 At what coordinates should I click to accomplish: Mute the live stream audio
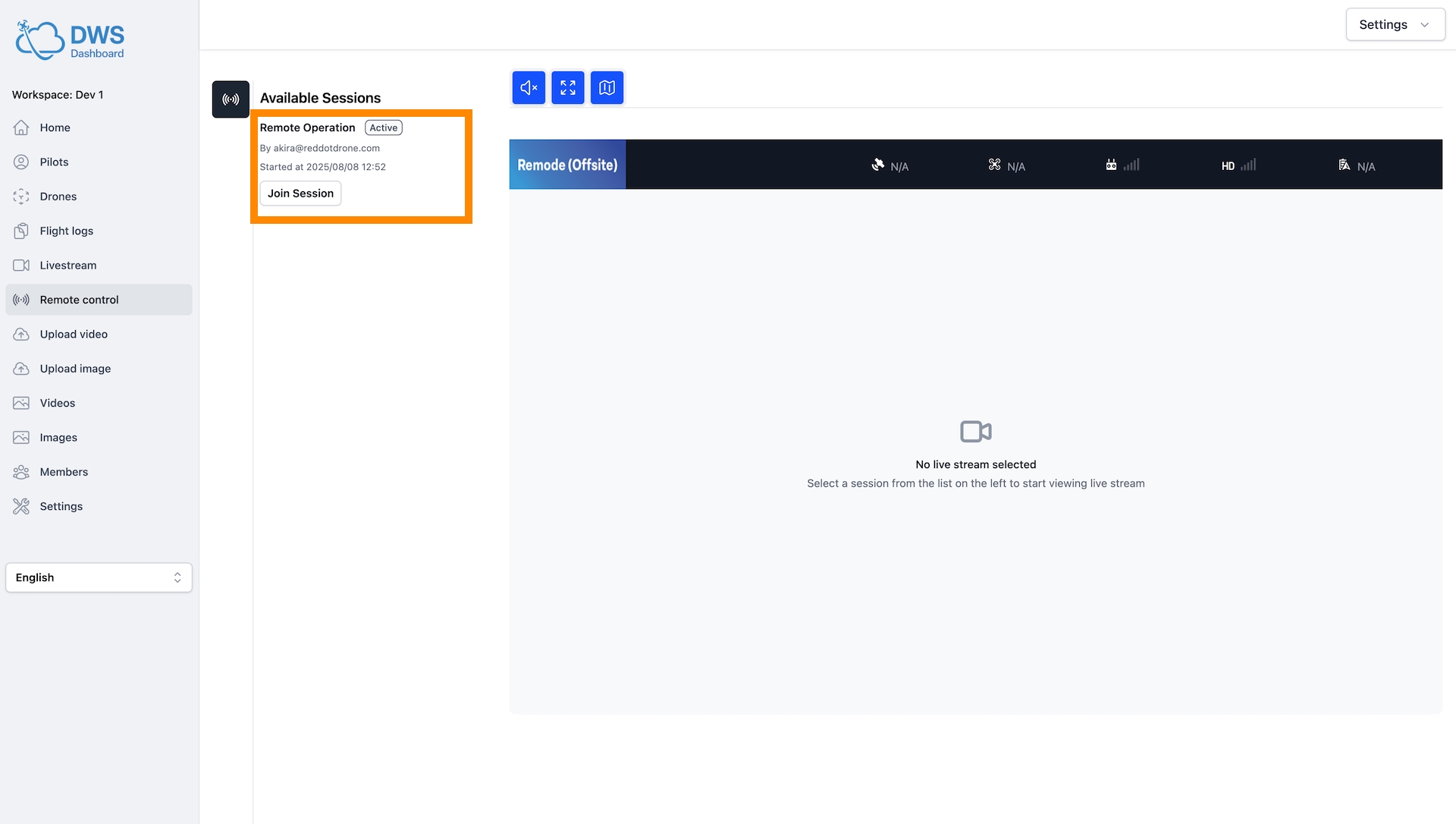[x=529, y=88]
